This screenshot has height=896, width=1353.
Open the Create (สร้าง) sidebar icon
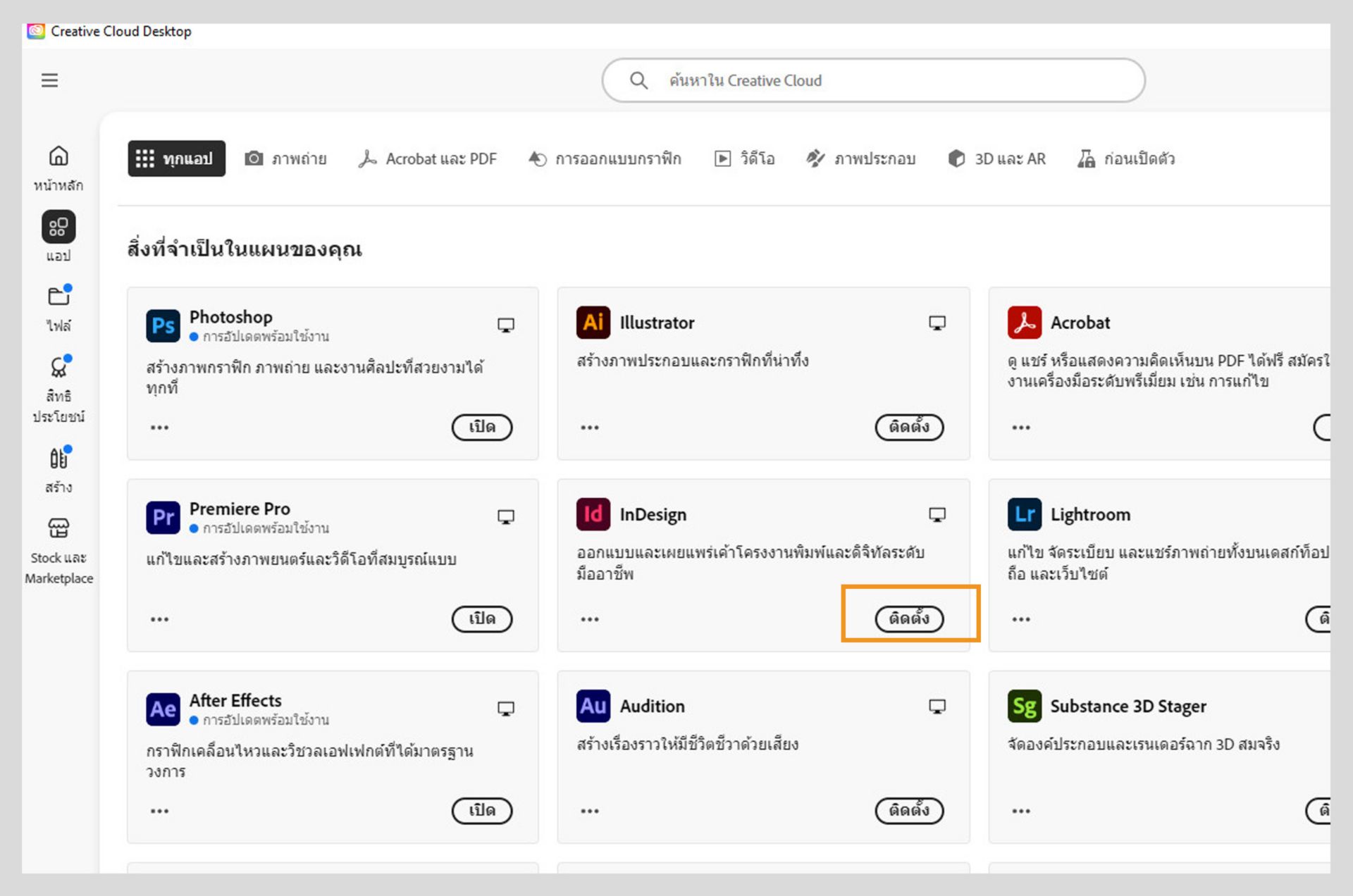click(58, 459)
